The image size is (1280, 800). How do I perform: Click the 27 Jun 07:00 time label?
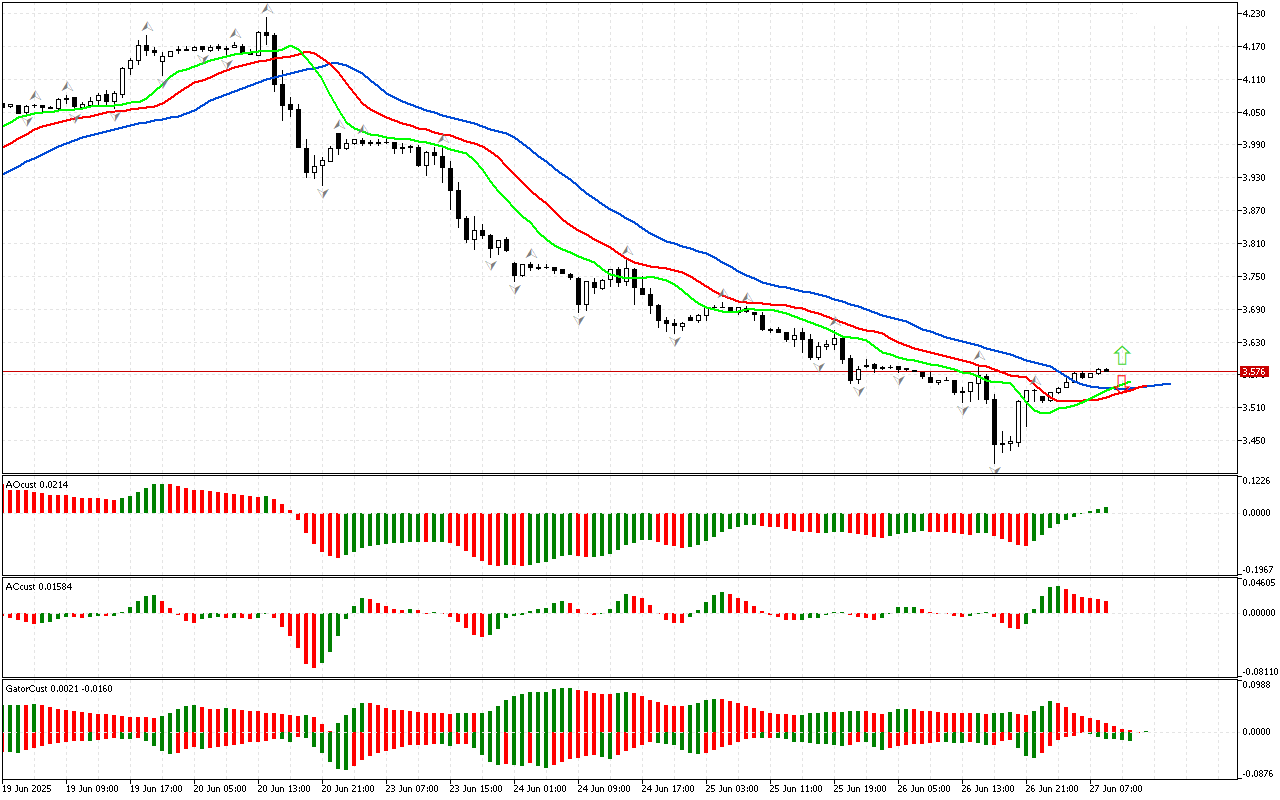tap(1117, 788)
